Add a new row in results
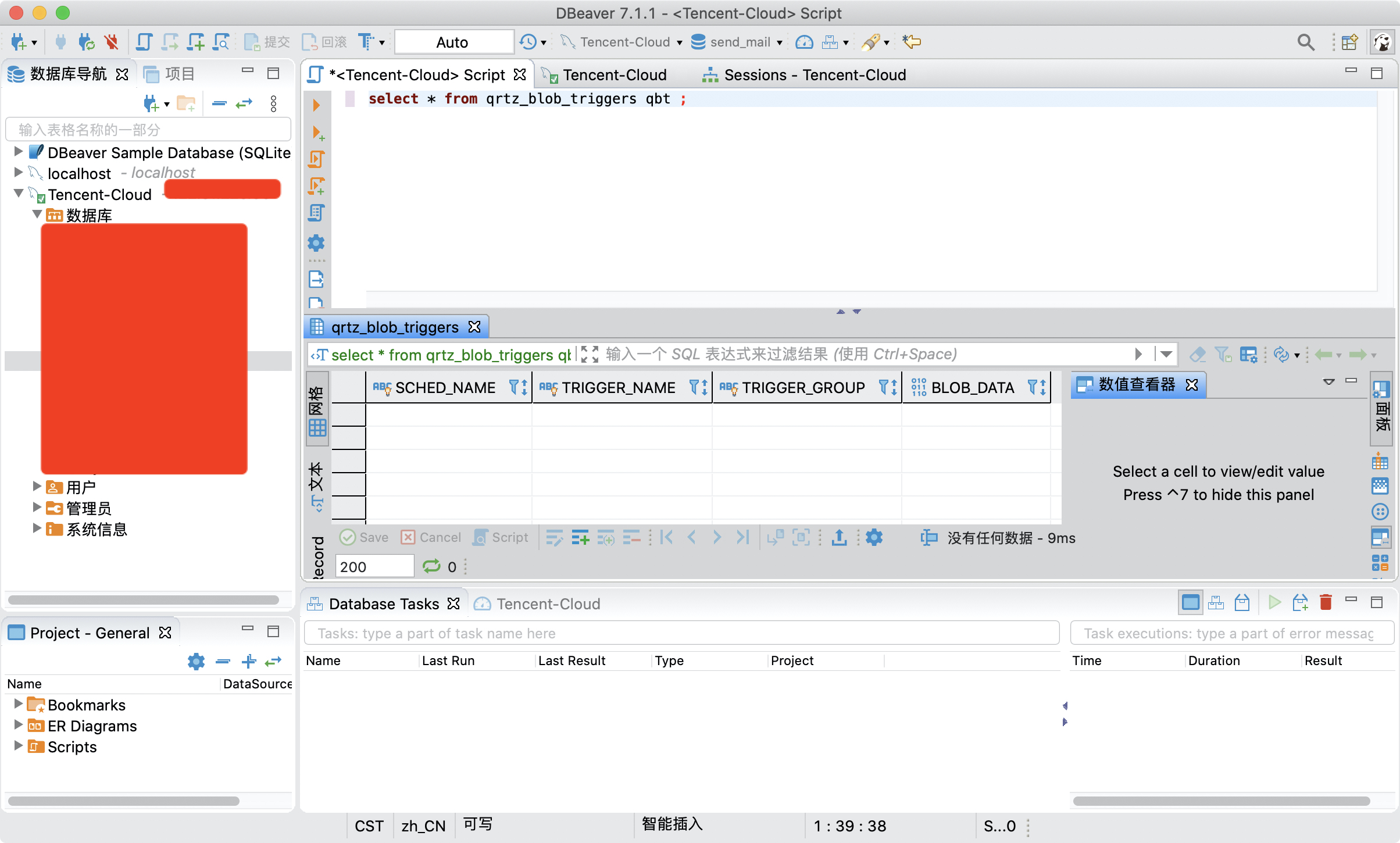 coord(580,538)
